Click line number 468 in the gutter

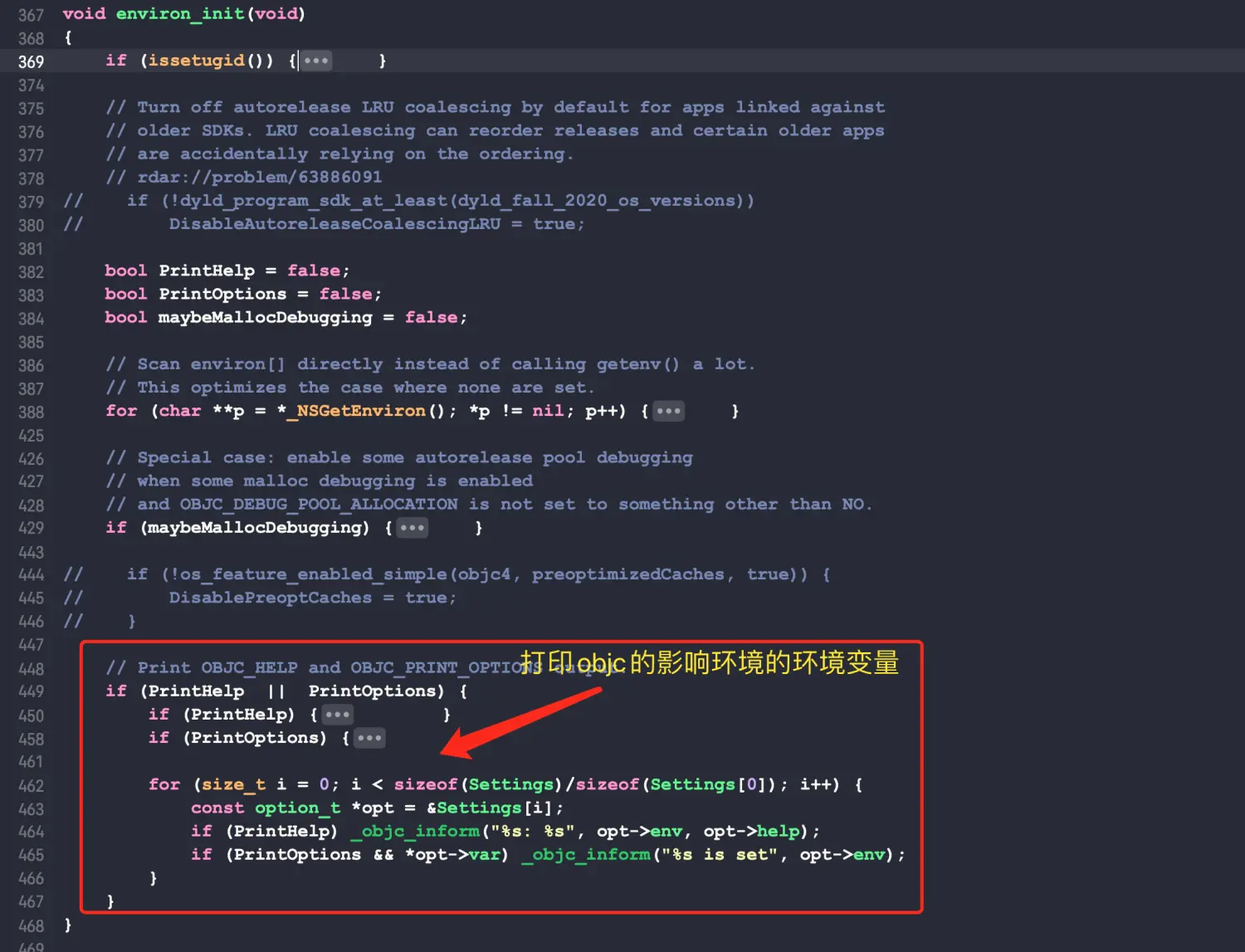point(31,926)
